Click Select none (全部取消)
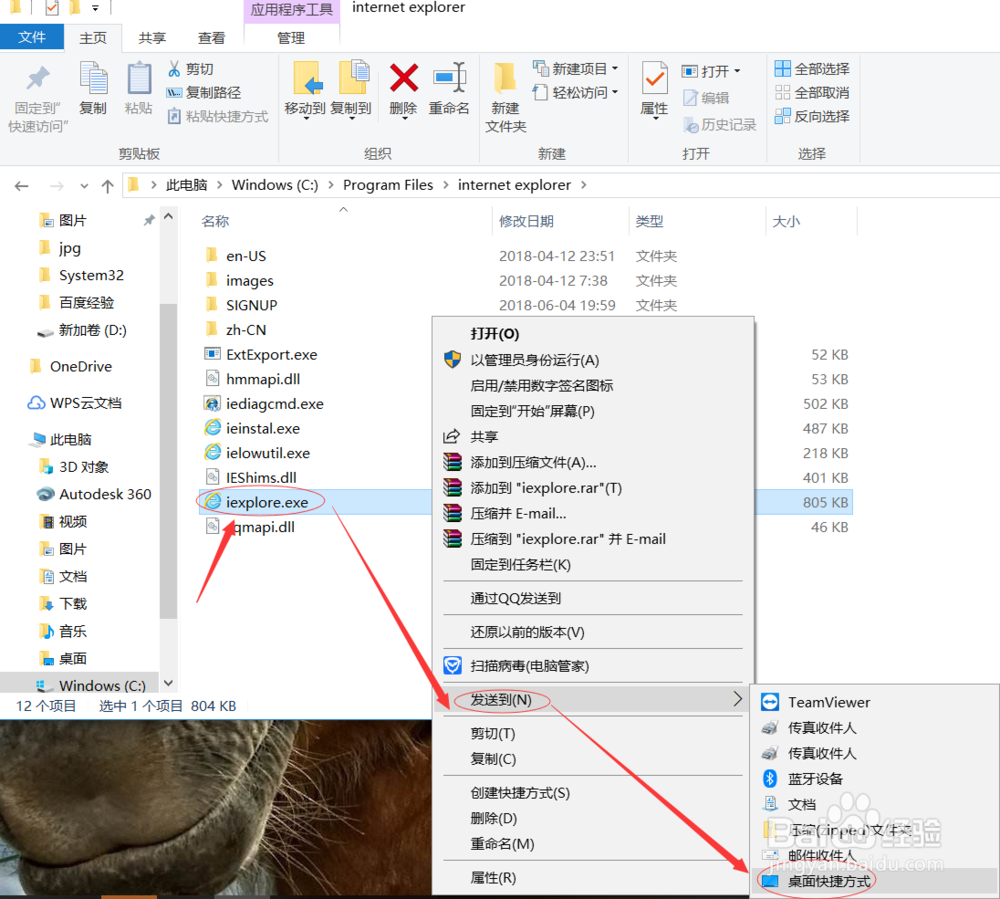1000x899 pixels. click(812, 92)
